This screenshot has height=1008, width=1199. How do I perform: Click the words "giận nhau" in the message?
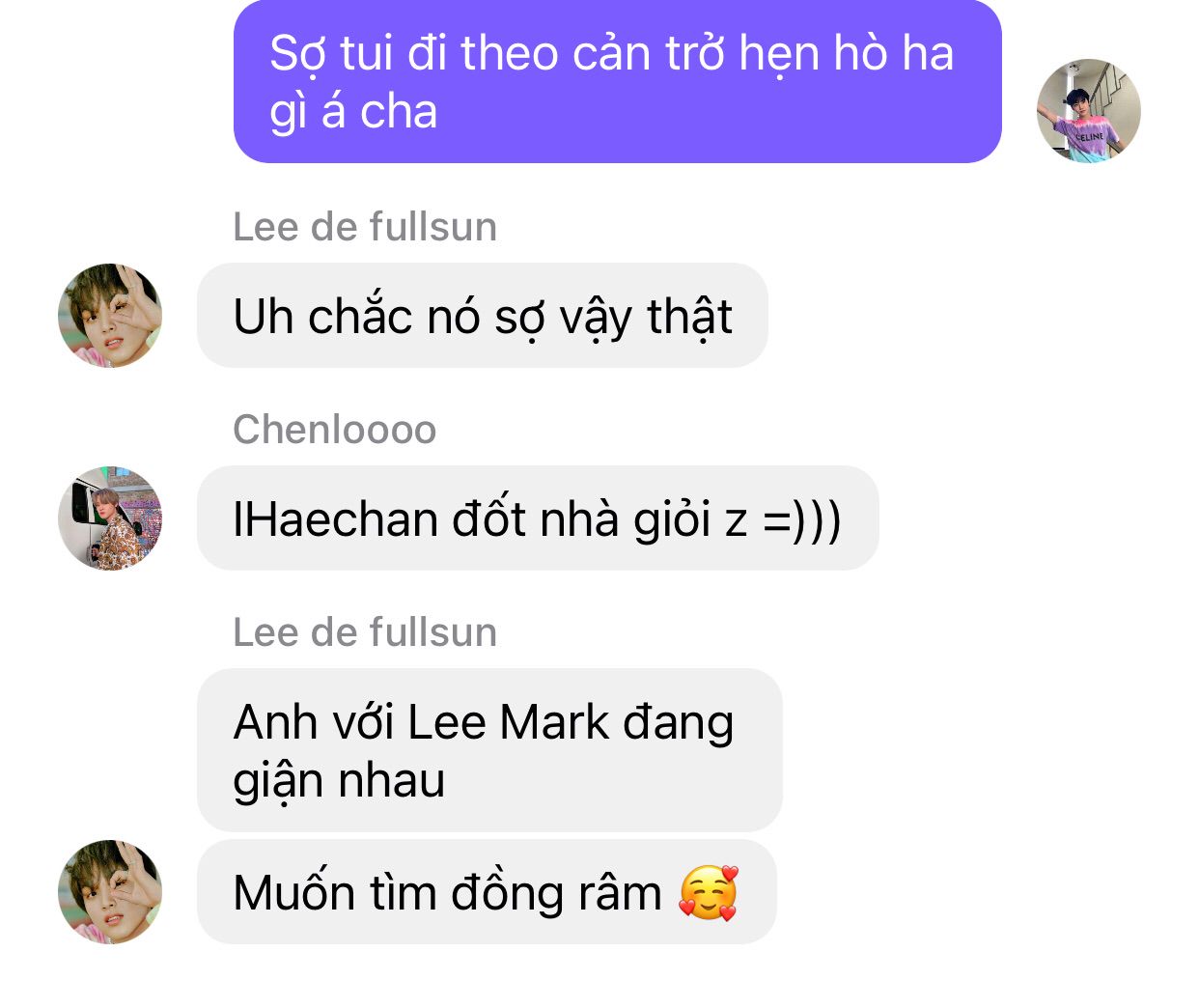[339, 782]
